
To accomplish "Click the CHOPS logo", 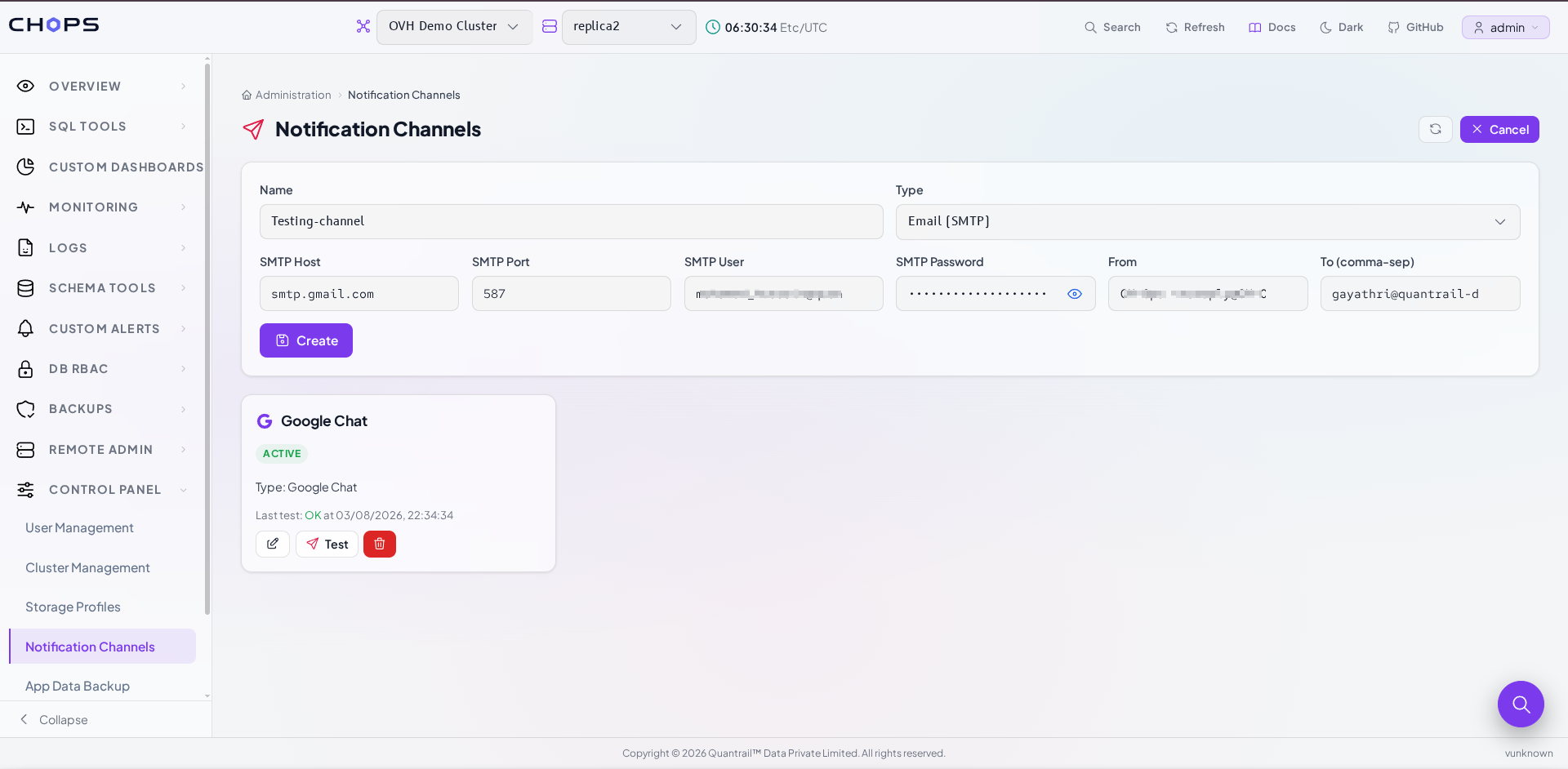I will pos(54,24).
